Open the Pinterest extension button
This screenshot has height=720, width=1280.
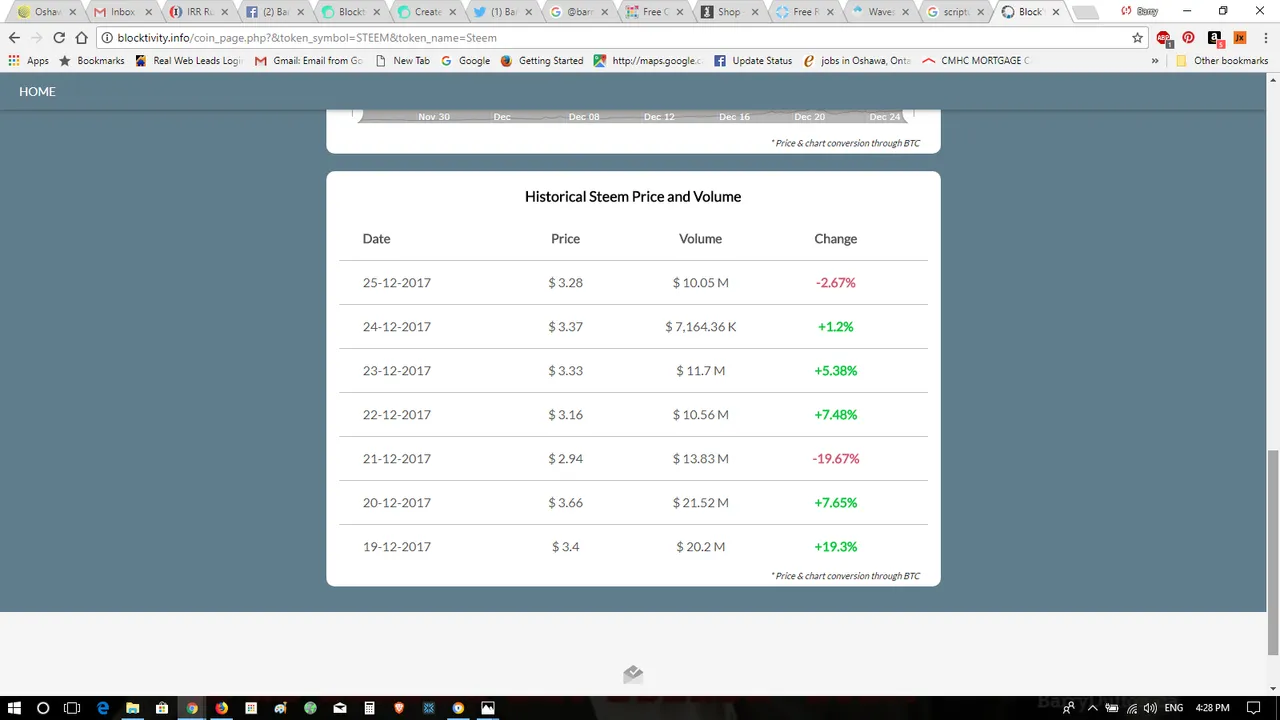pyautogui.click(x=1188, y=38)
